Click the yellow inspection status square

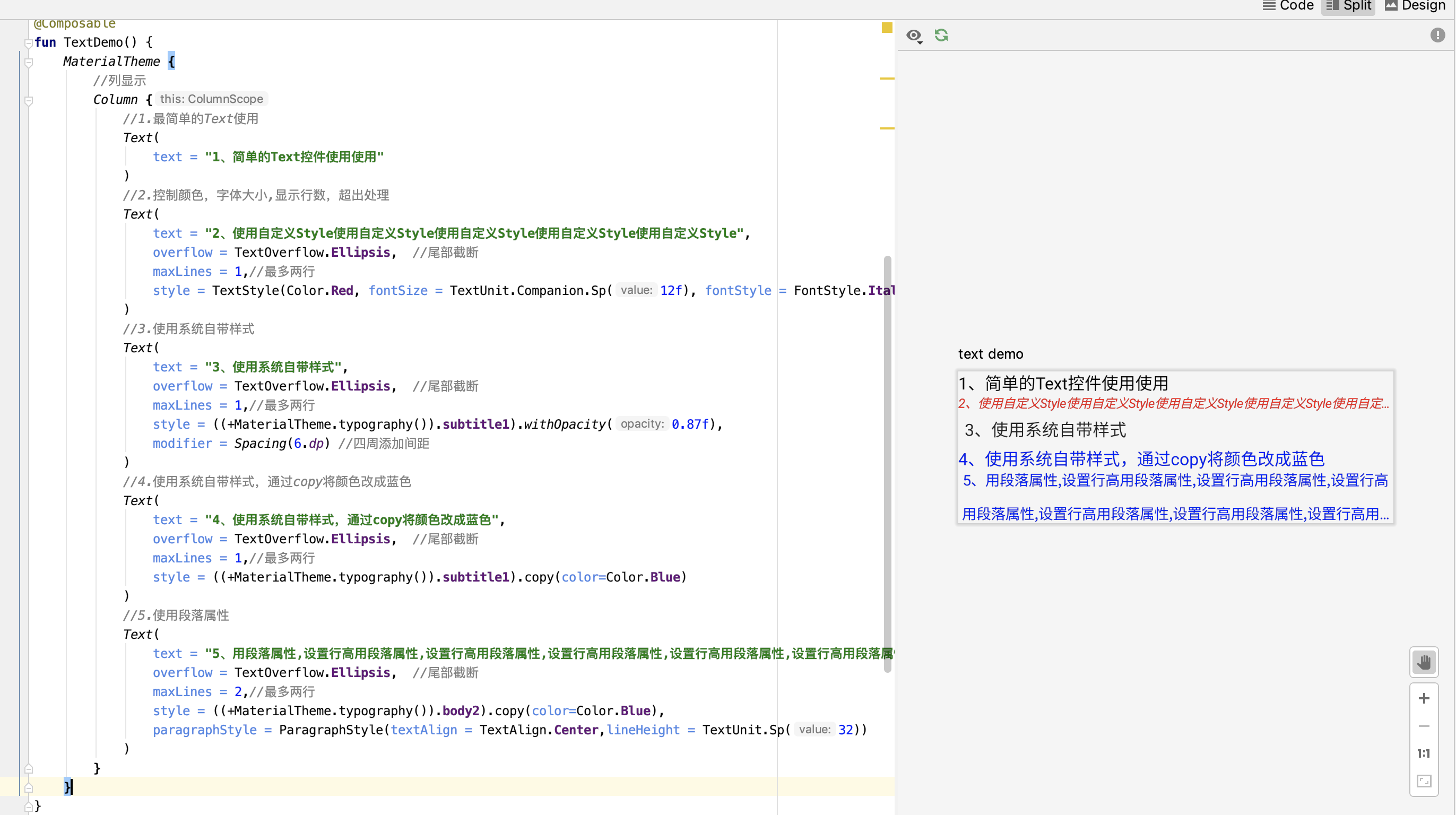(x=887, y=27)
